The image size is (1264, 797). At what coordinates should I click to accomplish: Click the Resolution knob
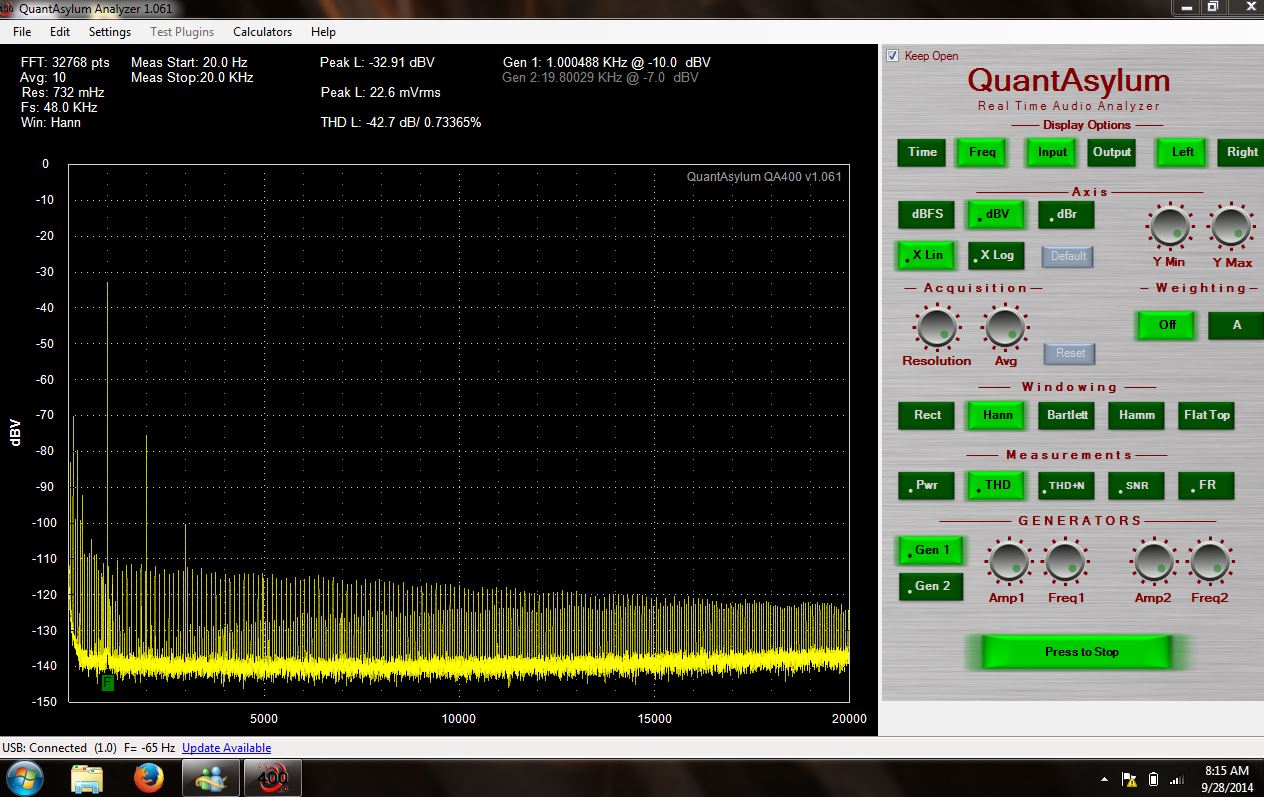(936, 327)
